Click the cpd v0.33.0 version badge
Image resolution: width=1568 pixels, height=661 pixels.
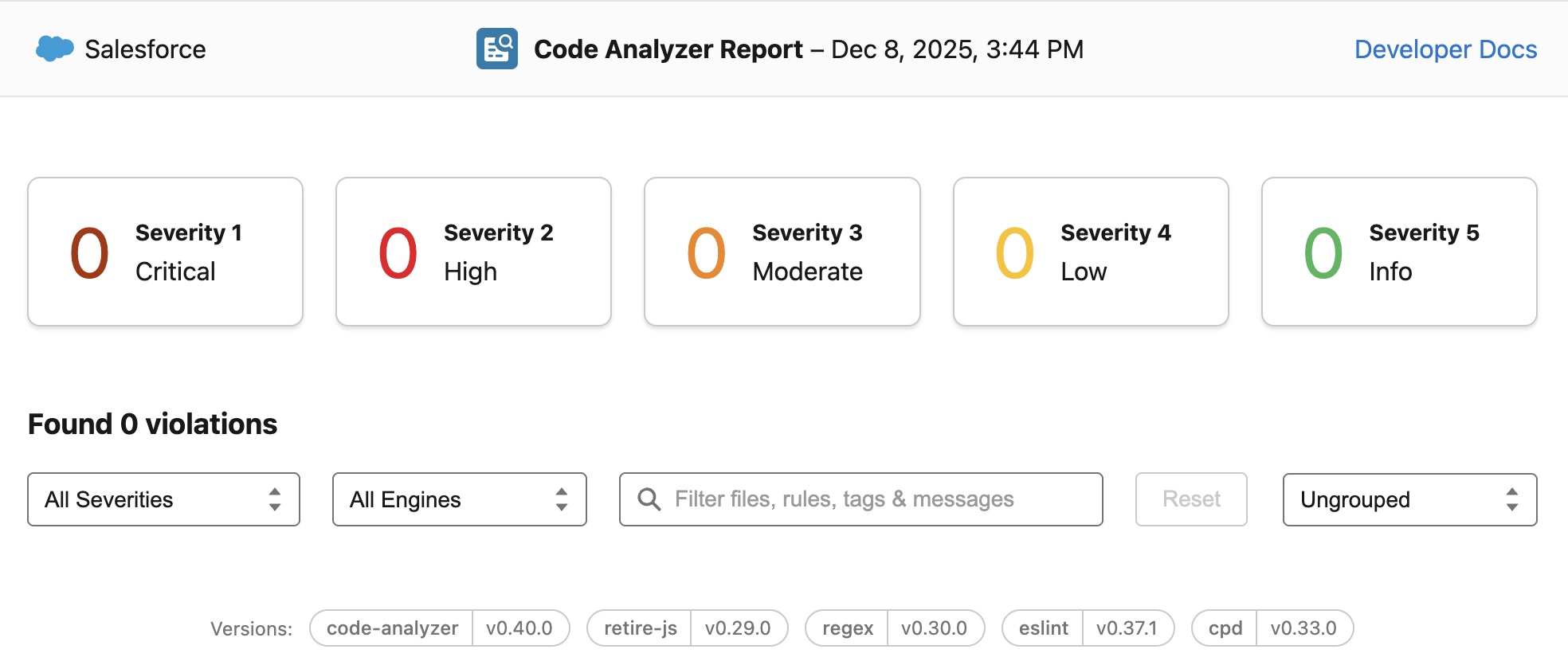[1272, 628]
